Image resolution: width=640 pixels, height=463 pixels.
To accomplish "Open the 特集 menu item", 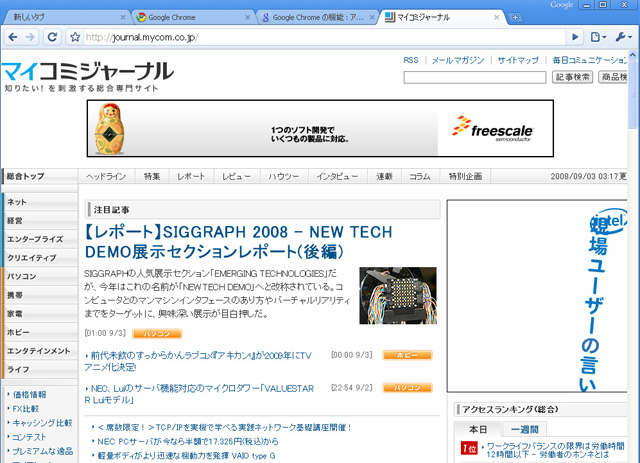I will click(152, 176).
